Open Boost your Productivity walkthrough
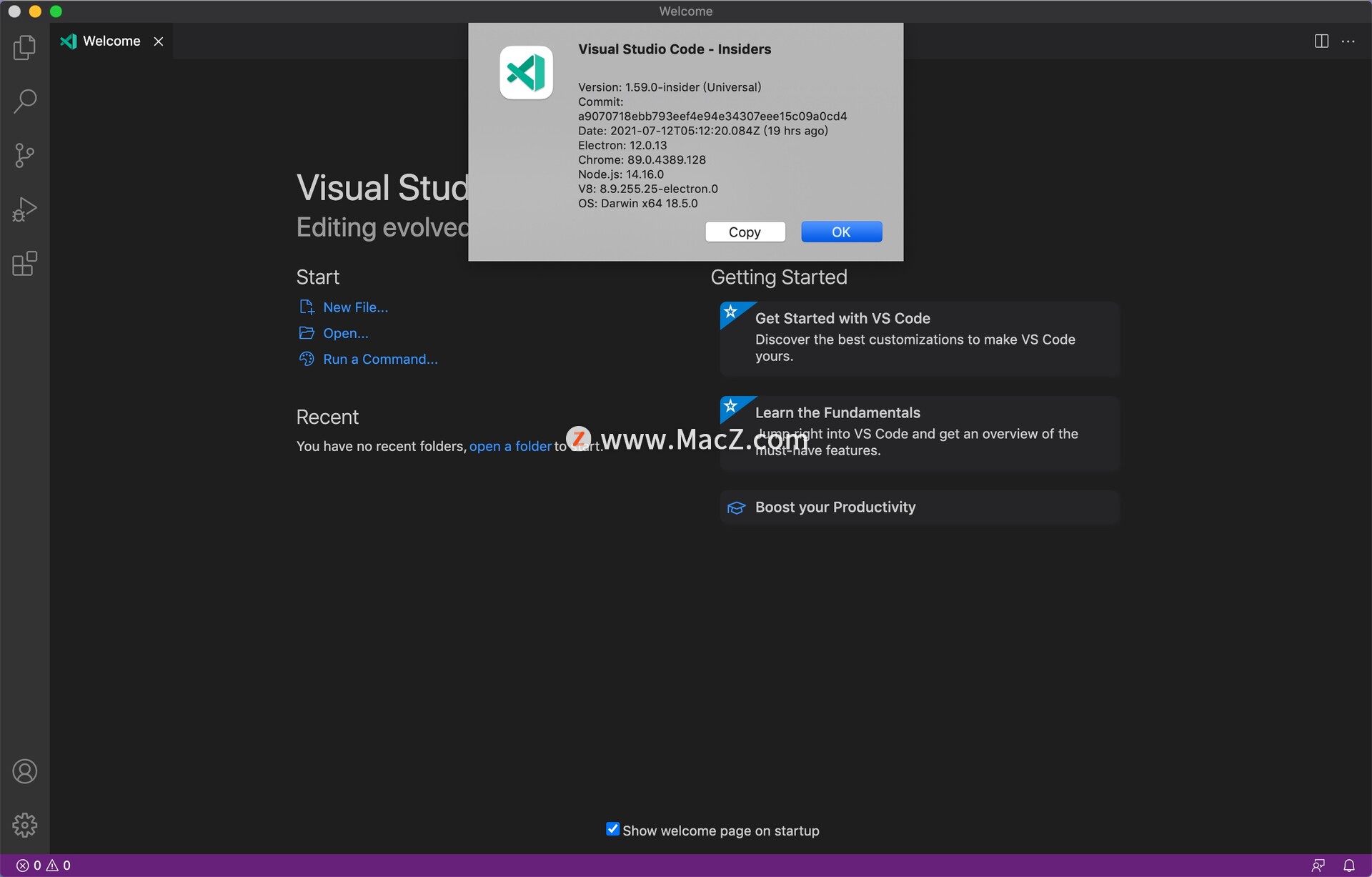The image size is (1372, 877). pos(920,507)
